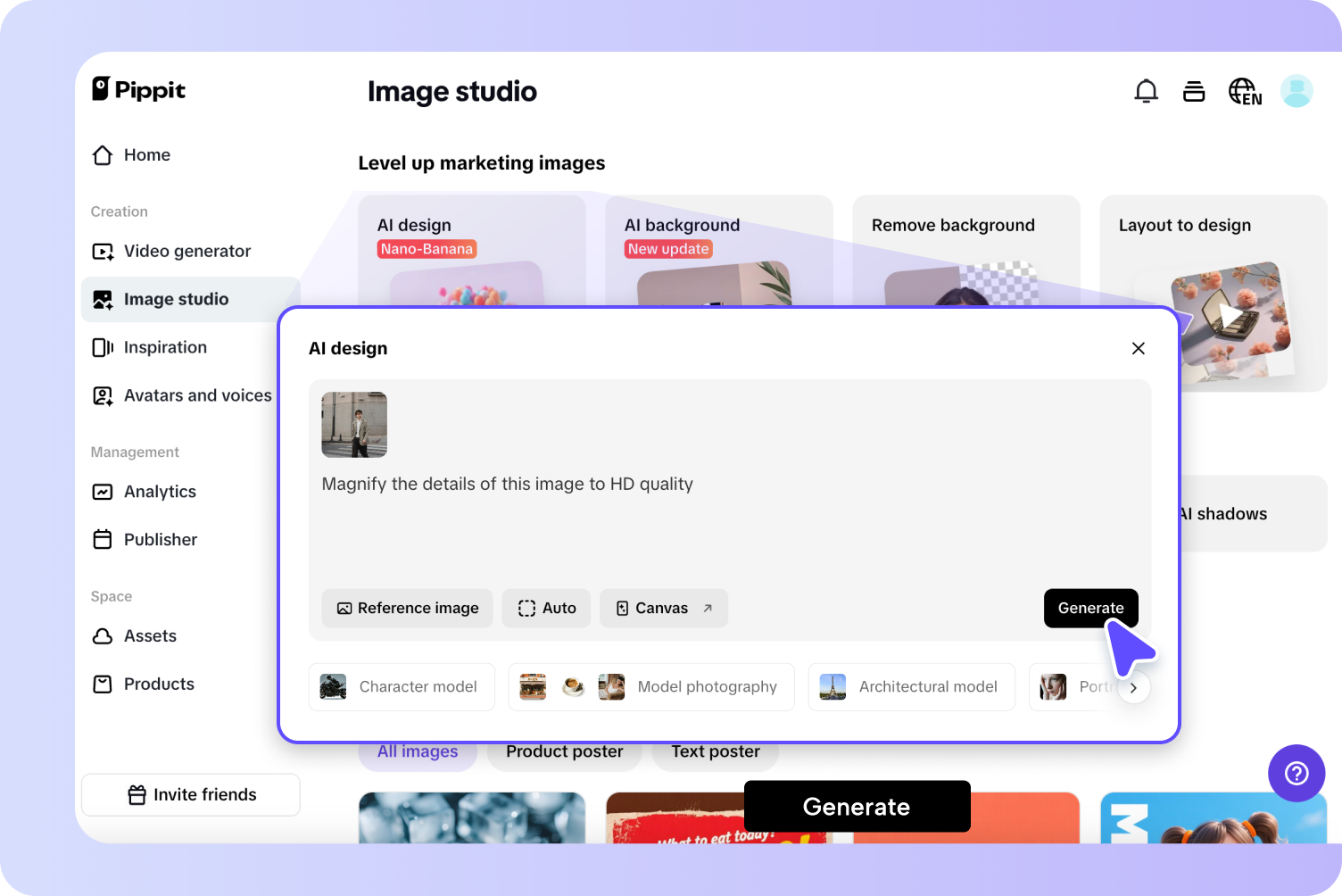Open the user profile avatar

tap(1296, 91)
